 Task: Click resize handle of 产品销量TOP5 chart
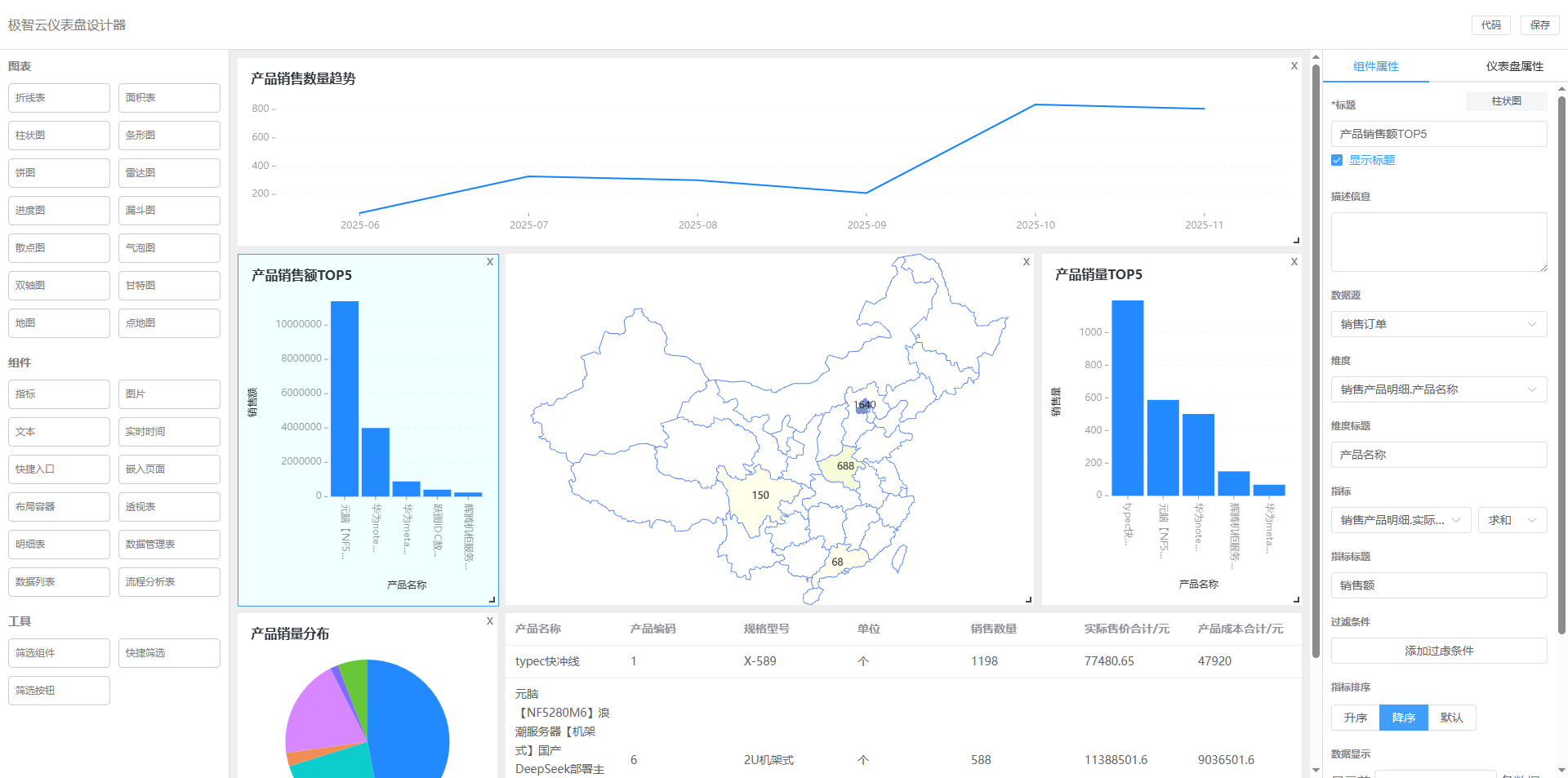[x=1296, y=599]
